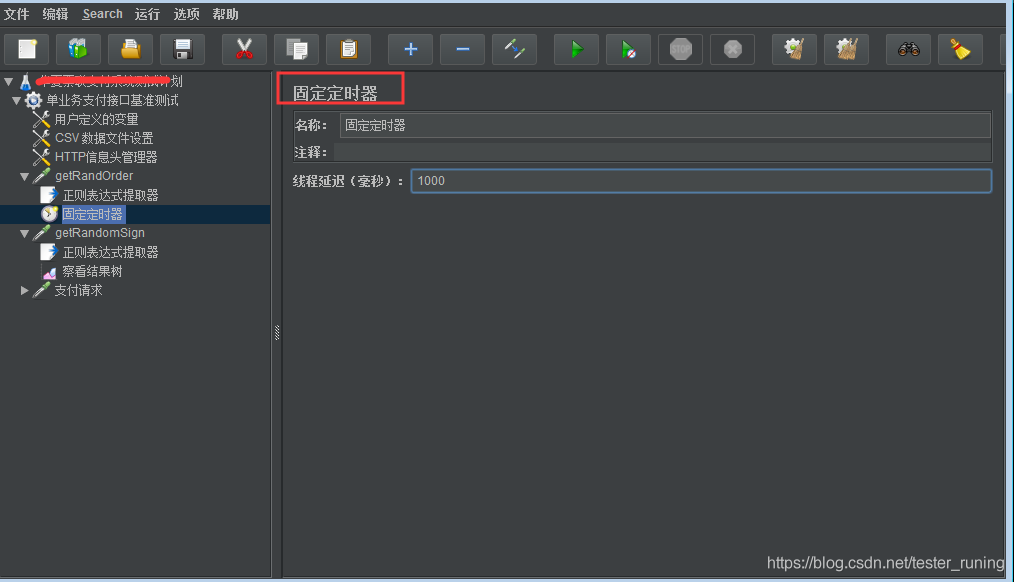Click Start no pauses icon
The image size is (1014, 582).
click(x=629, y=49)
